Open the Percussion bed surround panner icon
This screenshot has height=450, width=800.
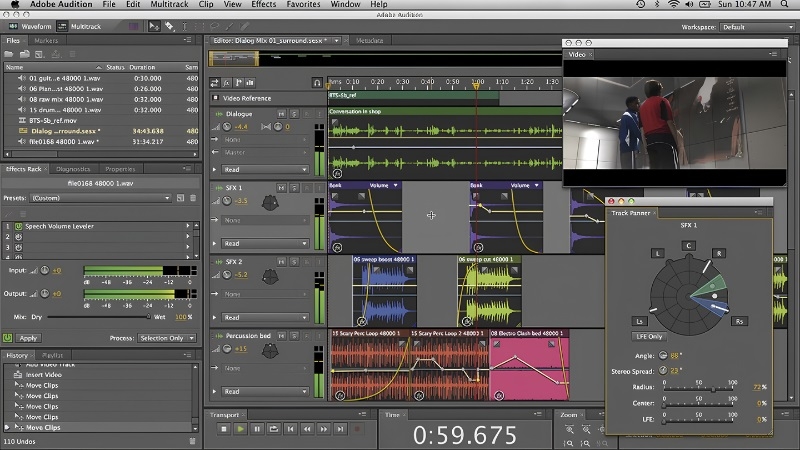tap(270, 351)
